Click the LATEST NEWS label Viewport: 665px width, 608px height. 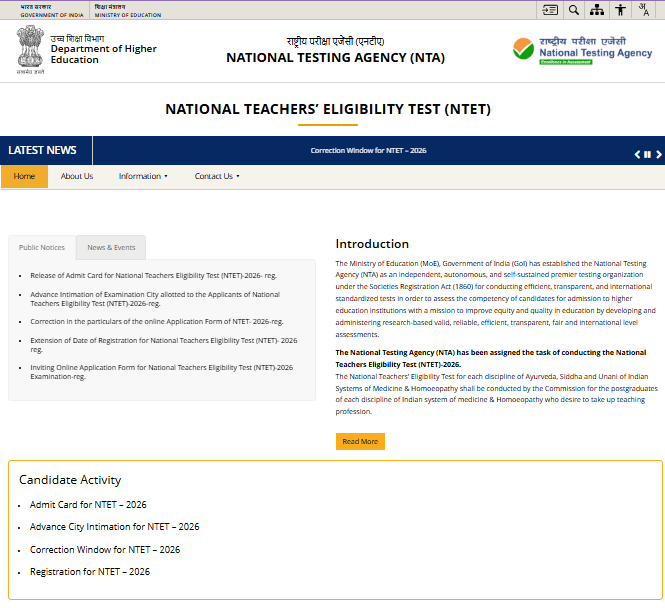tap(42, 150)
